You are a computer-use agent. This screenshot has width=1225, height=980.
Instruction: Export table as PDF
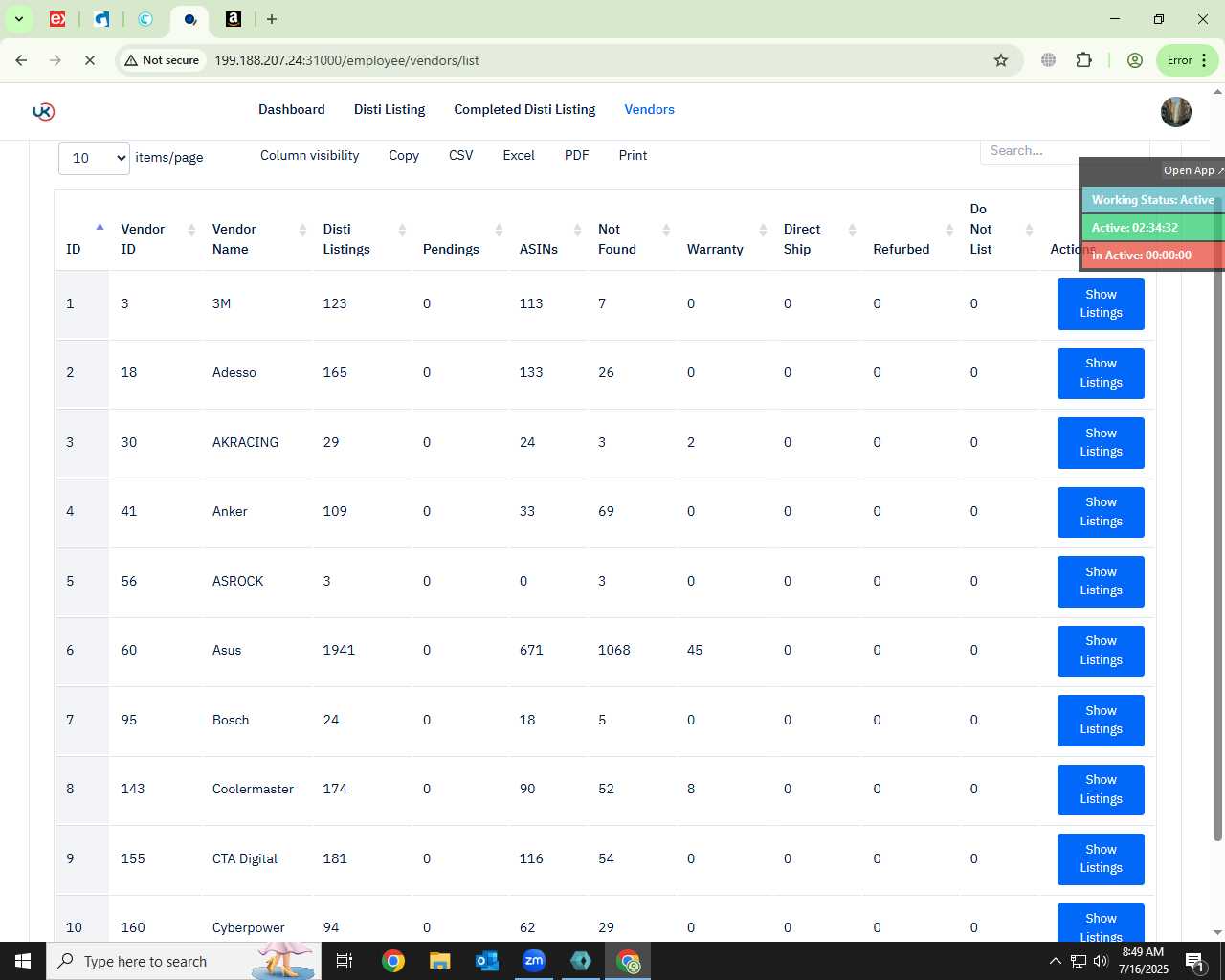click(x=577, y=155)
